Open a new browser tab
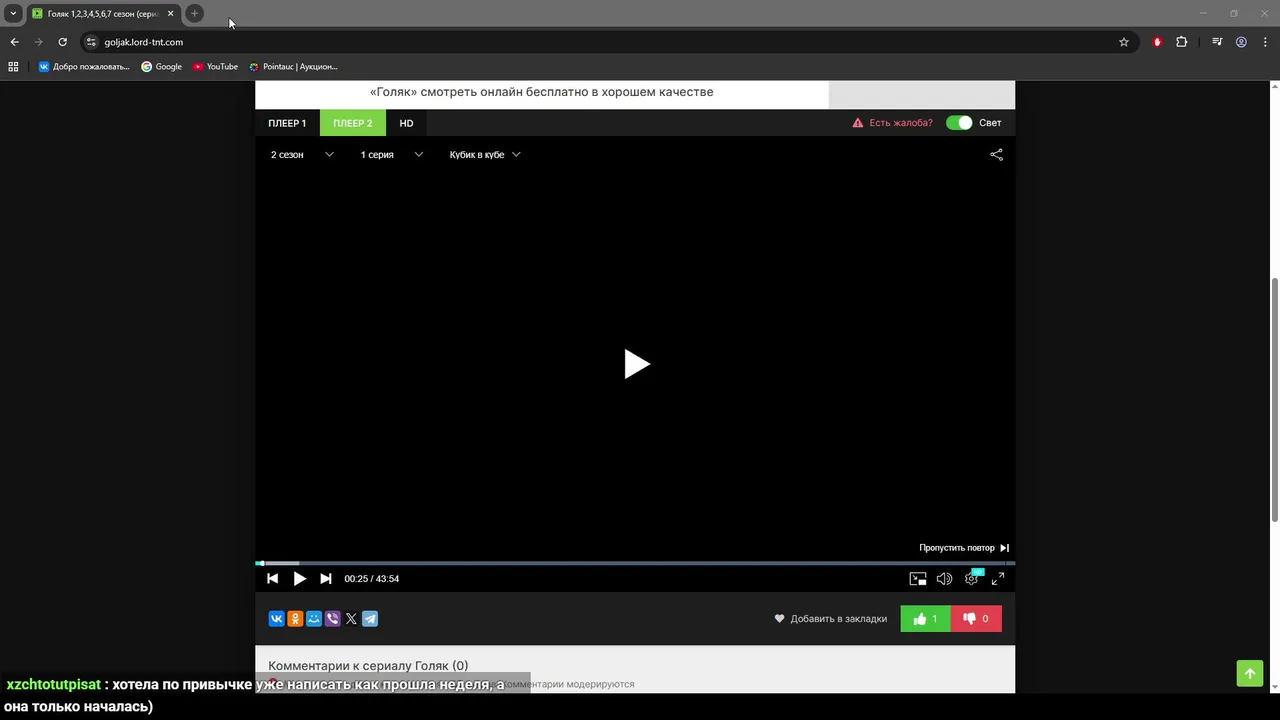Image resolution: width=1280 pixels, height=720 pixels. coord(195,14)
